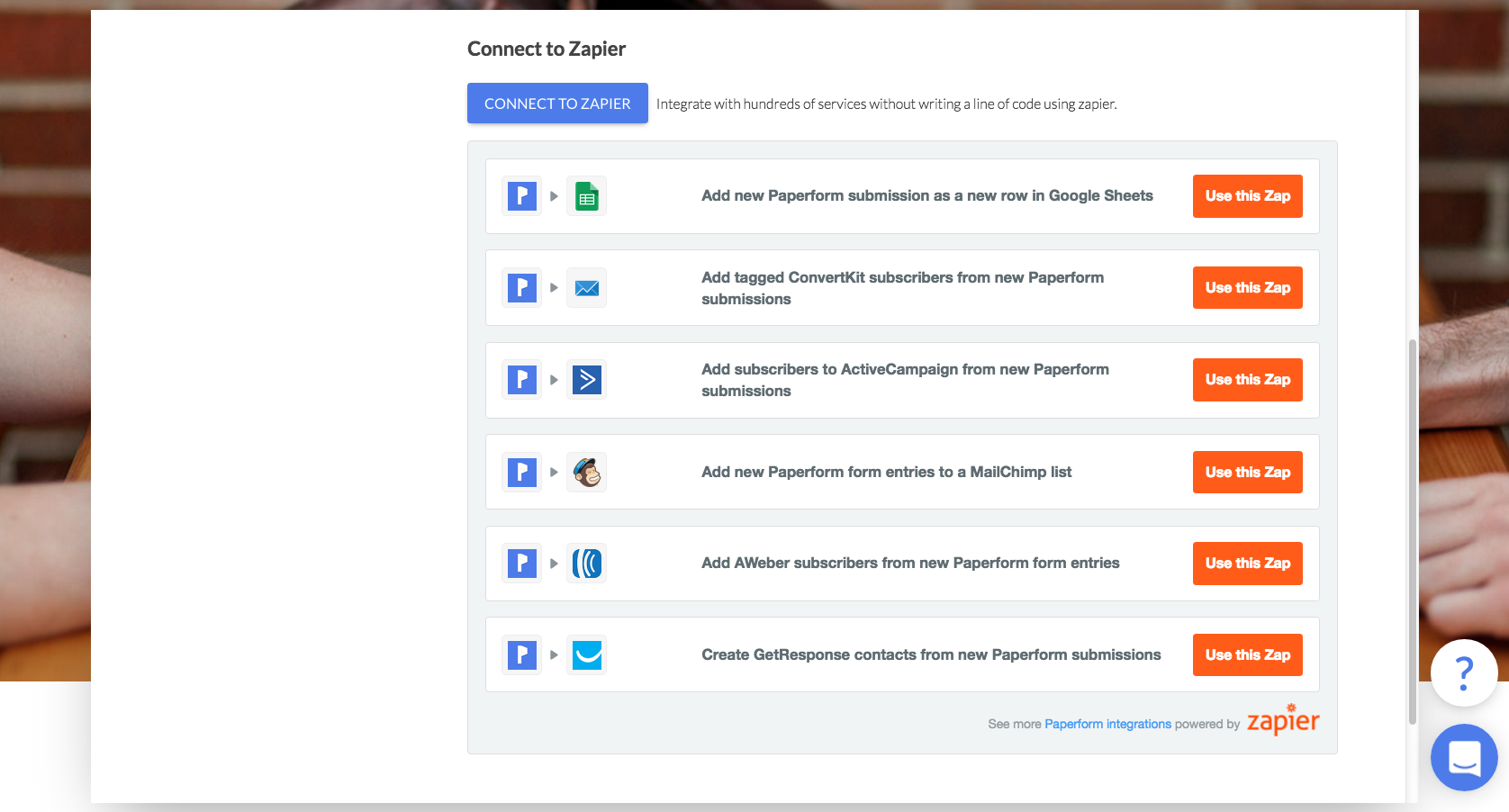Use this Zap for GetResponse contacts
This screenshot has height=812, width=1509.
[1247, 655]
